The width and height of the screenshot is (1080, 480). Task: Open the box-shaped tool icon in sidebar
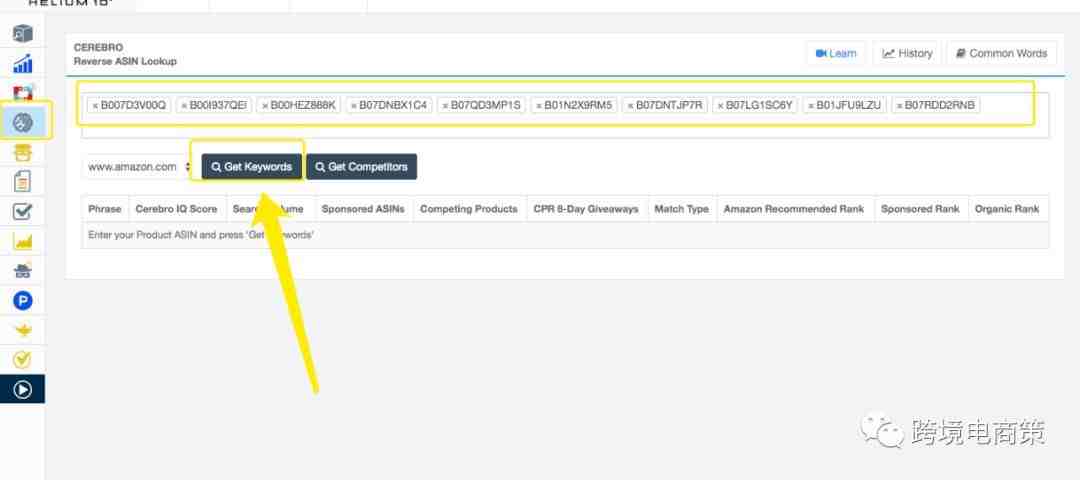coord(22,35)
